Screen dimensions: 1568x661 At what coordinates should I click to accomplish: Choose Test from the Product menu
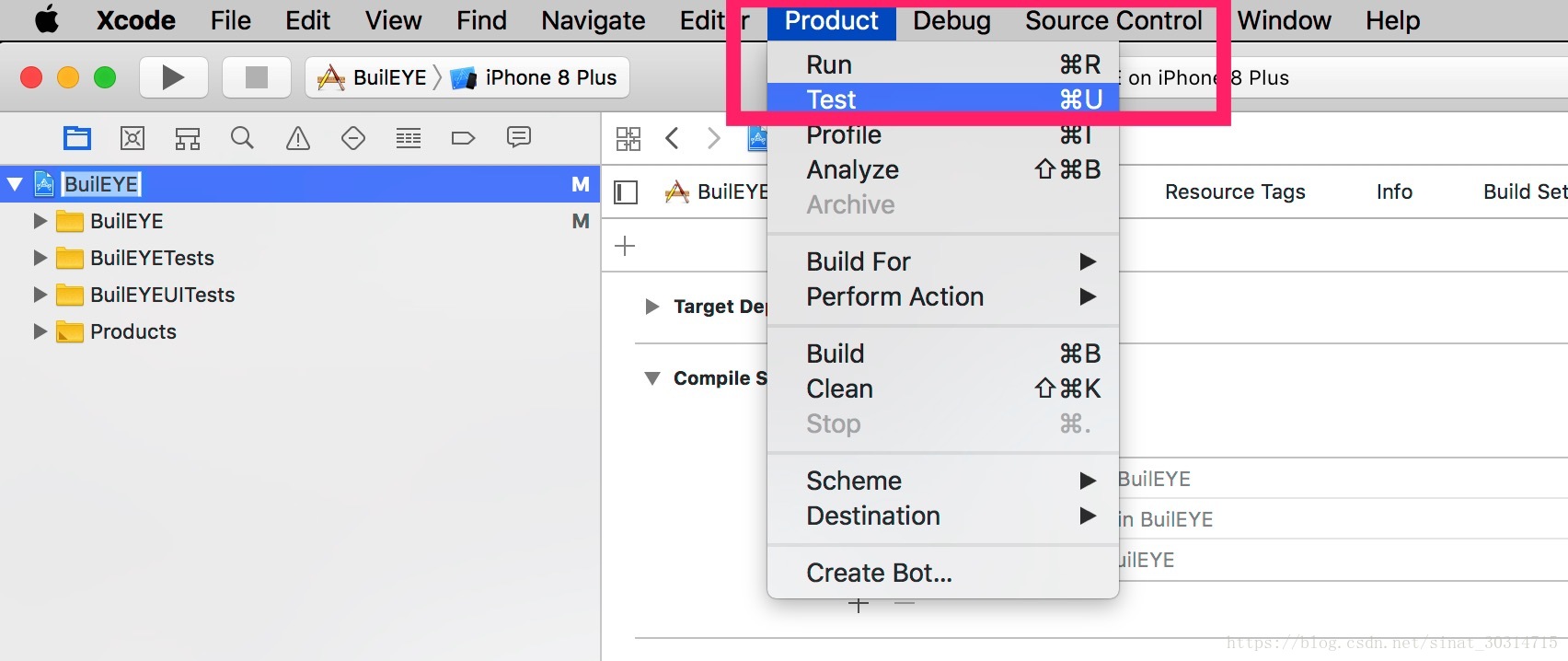point(943,99)
